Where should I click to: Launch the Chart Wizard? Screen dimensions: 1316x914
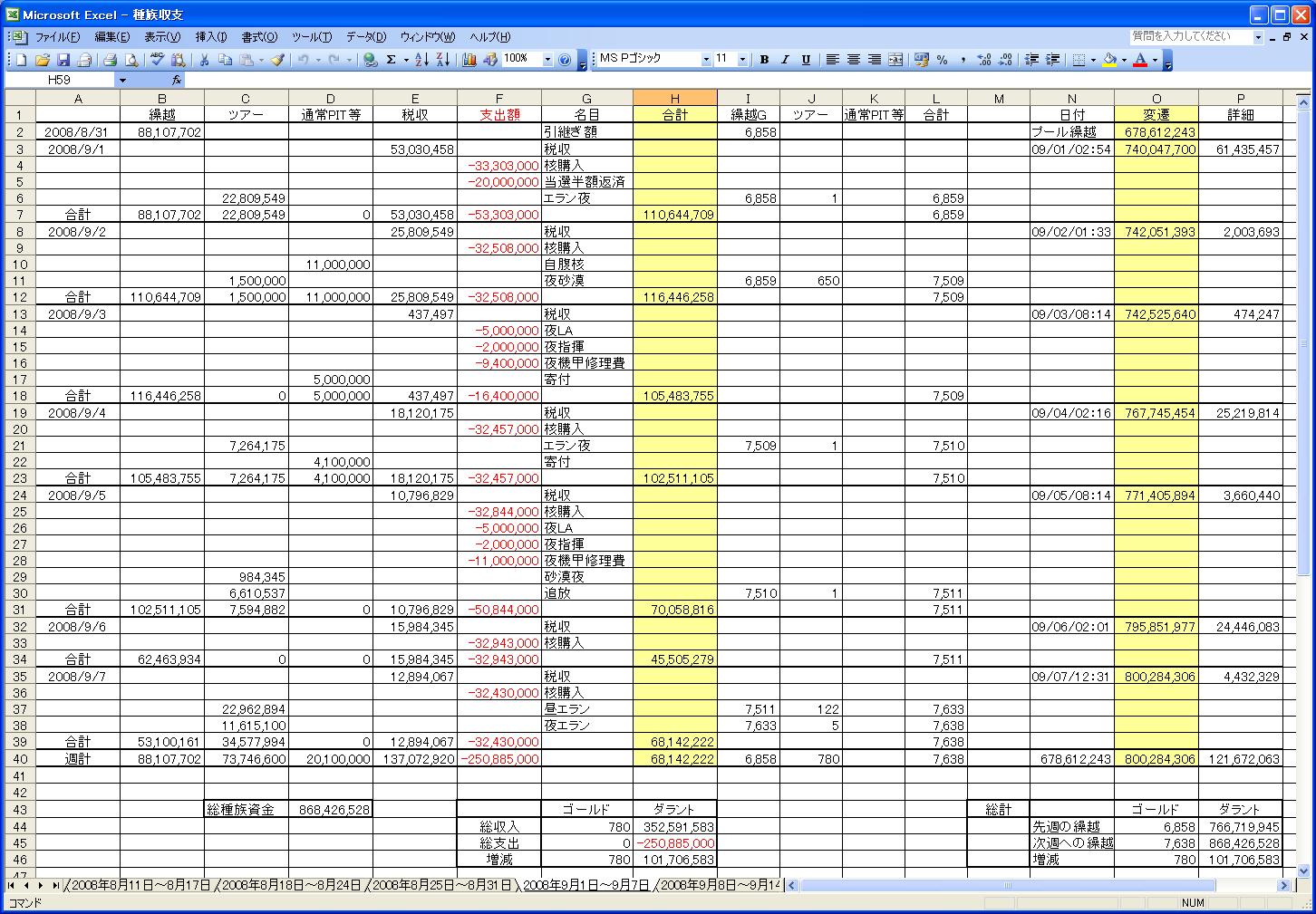[x=469, y=60]
